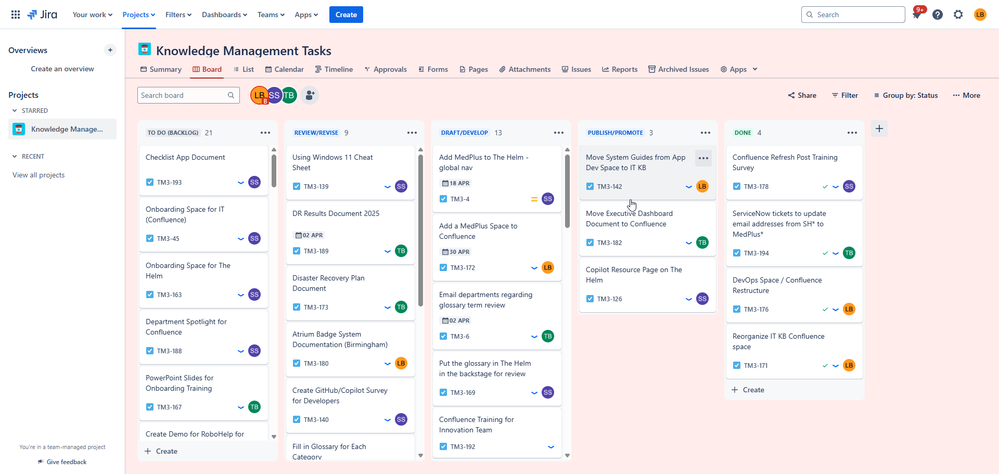Screen dimensions: 999x474
Task: Open the Teams dropdown
Action: [x=271, y=15]
